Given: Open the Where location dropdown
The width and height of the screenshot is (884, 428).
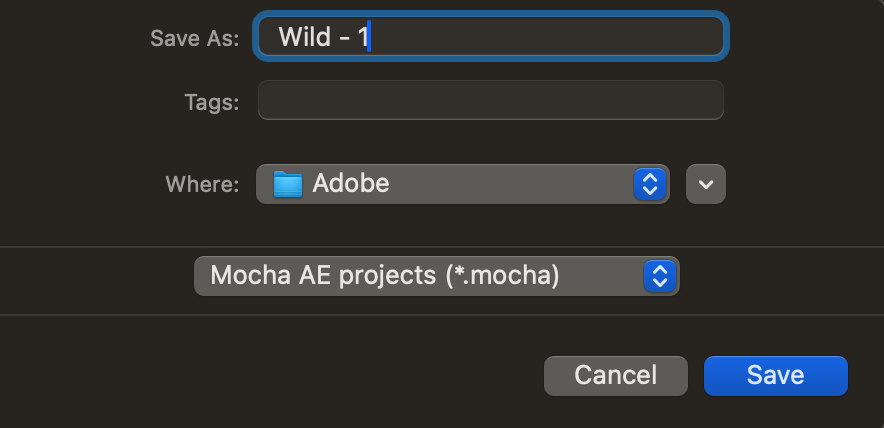Looking at the screenshot, I should point(462,184).
